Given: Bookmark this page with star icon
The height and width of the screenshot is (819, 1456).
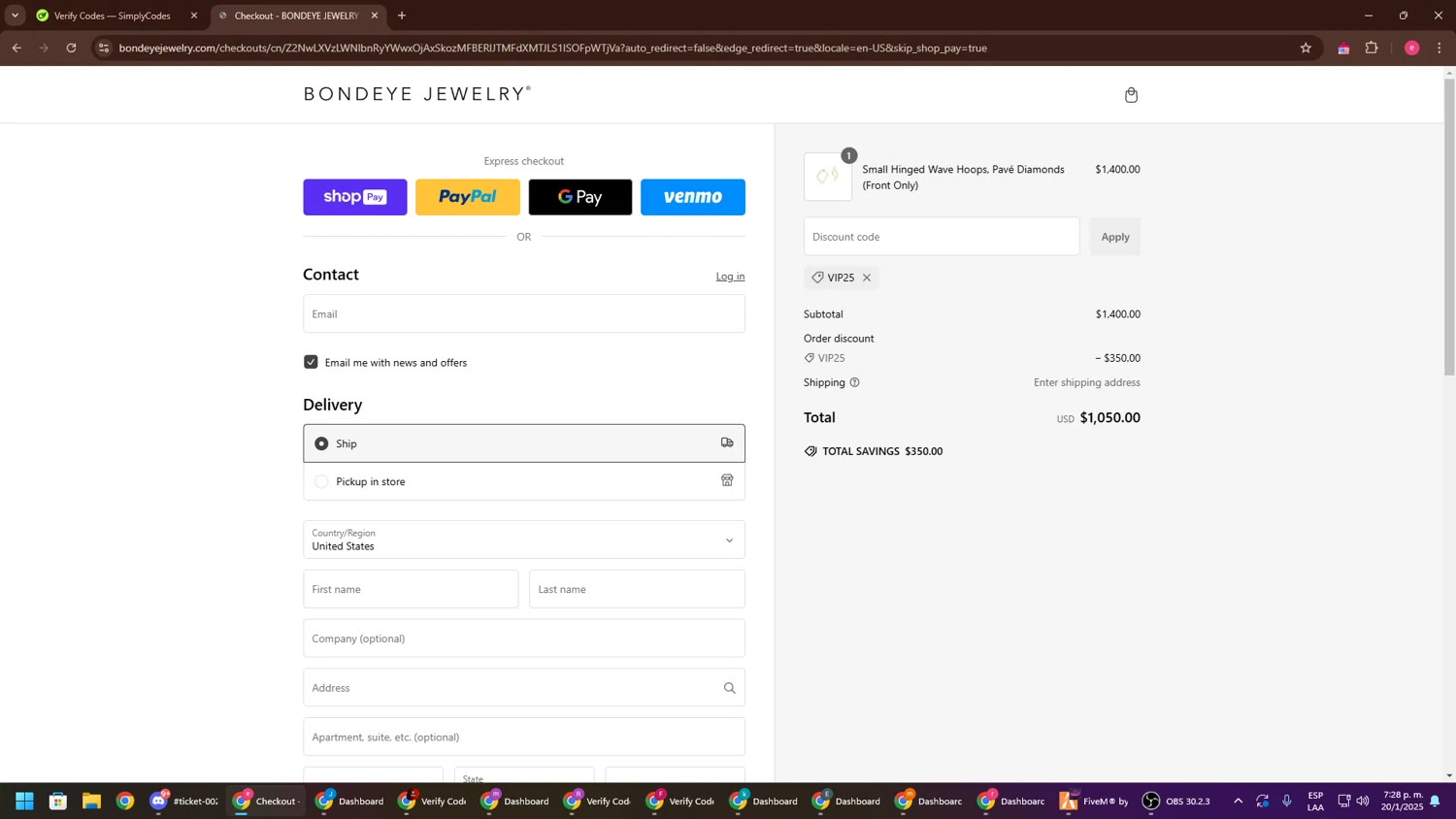Looking at the screenshot, I should point(1306,48).
